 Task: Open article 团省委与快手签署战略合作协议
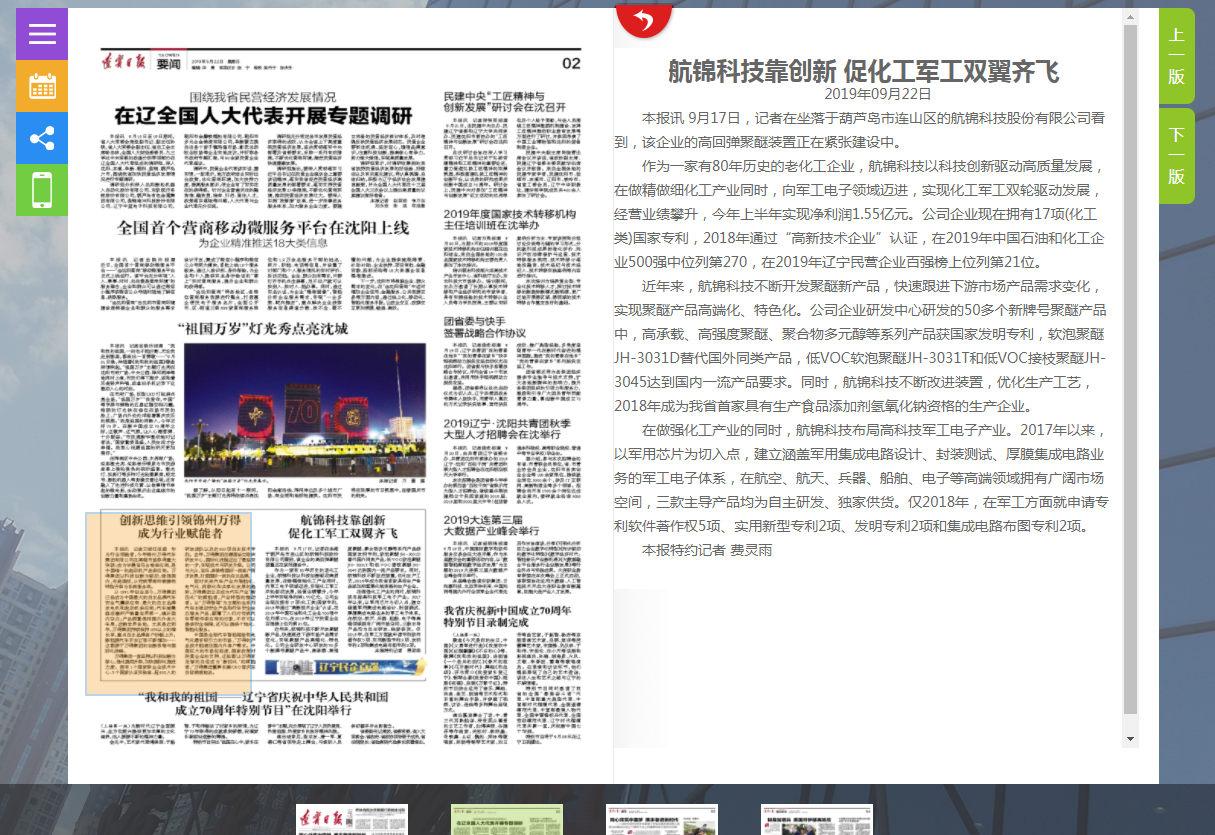[x=484, y=326]
